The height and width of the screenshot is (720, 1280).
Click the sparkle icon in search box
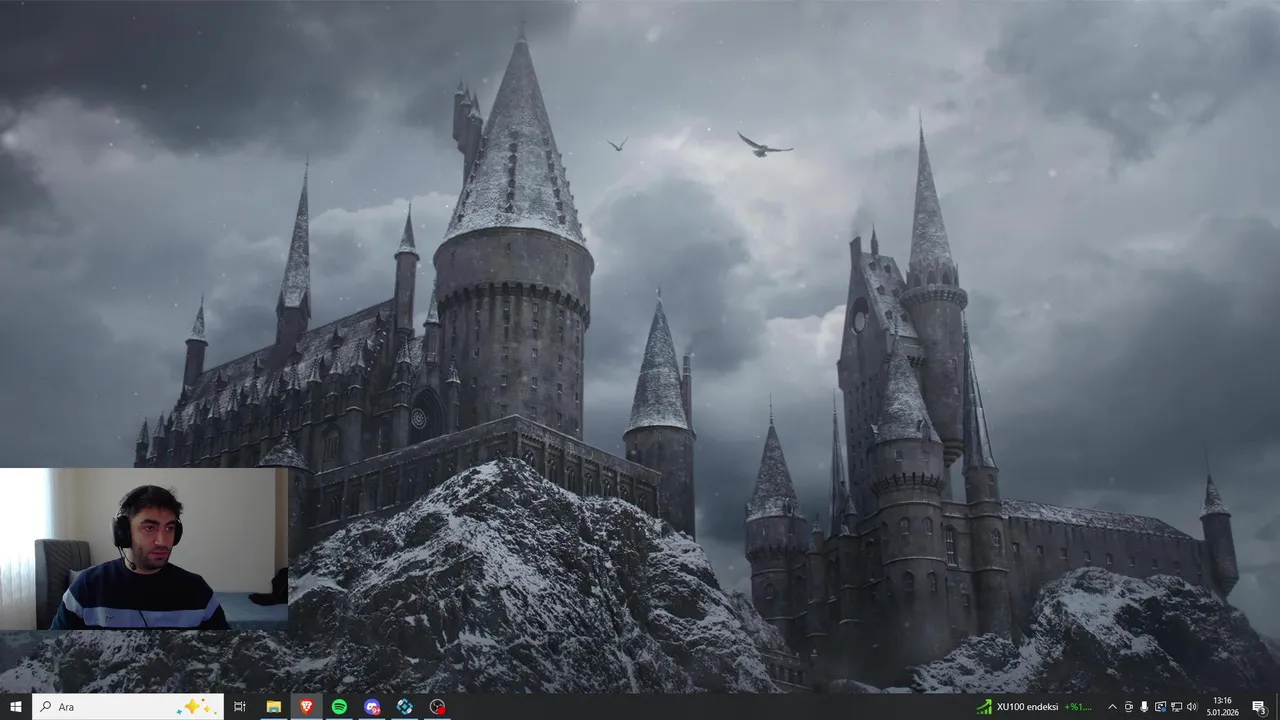195,706
